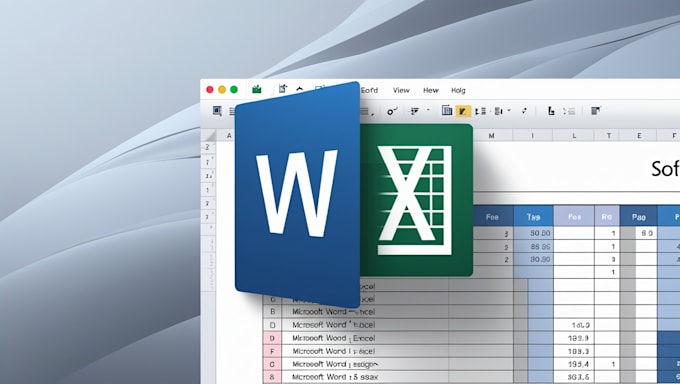Click the pink row label F
This screenshot has width=680, height=384.
(272, 351)
